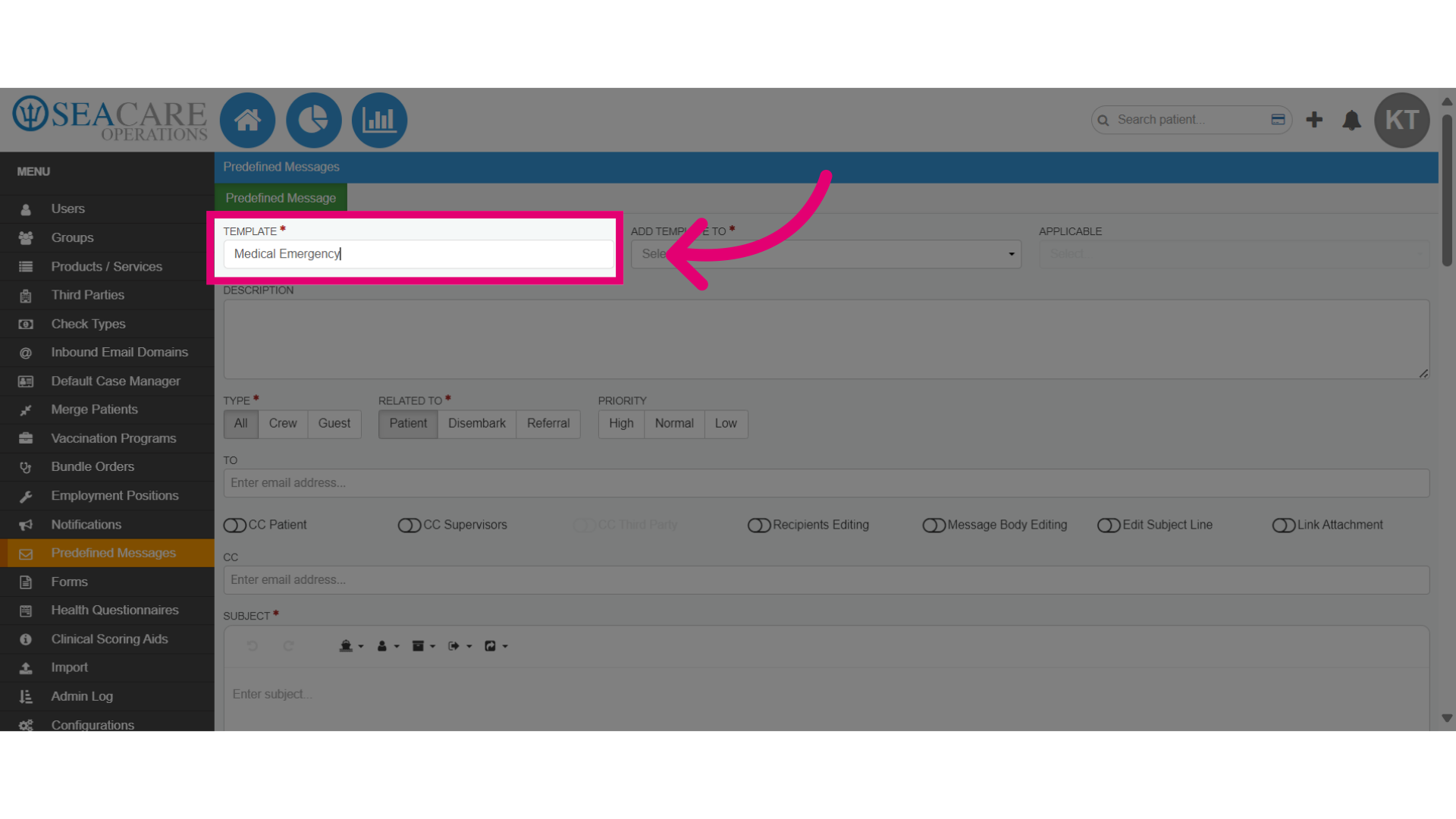This screenshot has width=1456, height=819.
Task: Click the Employment Positions wrench icon
Action: (x=26, y=497)
